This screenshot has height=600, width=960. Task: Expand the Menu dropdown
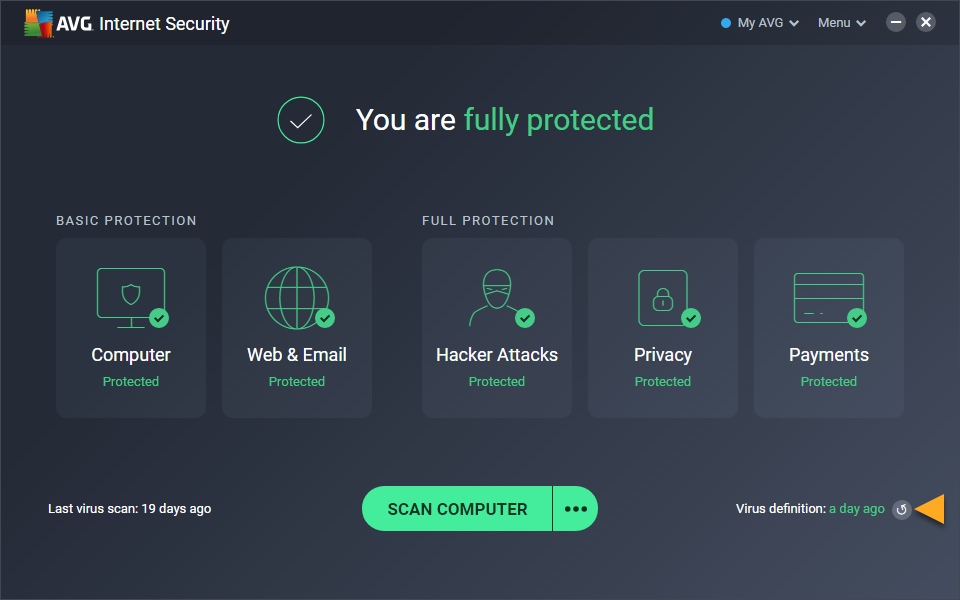coord(841,23)
